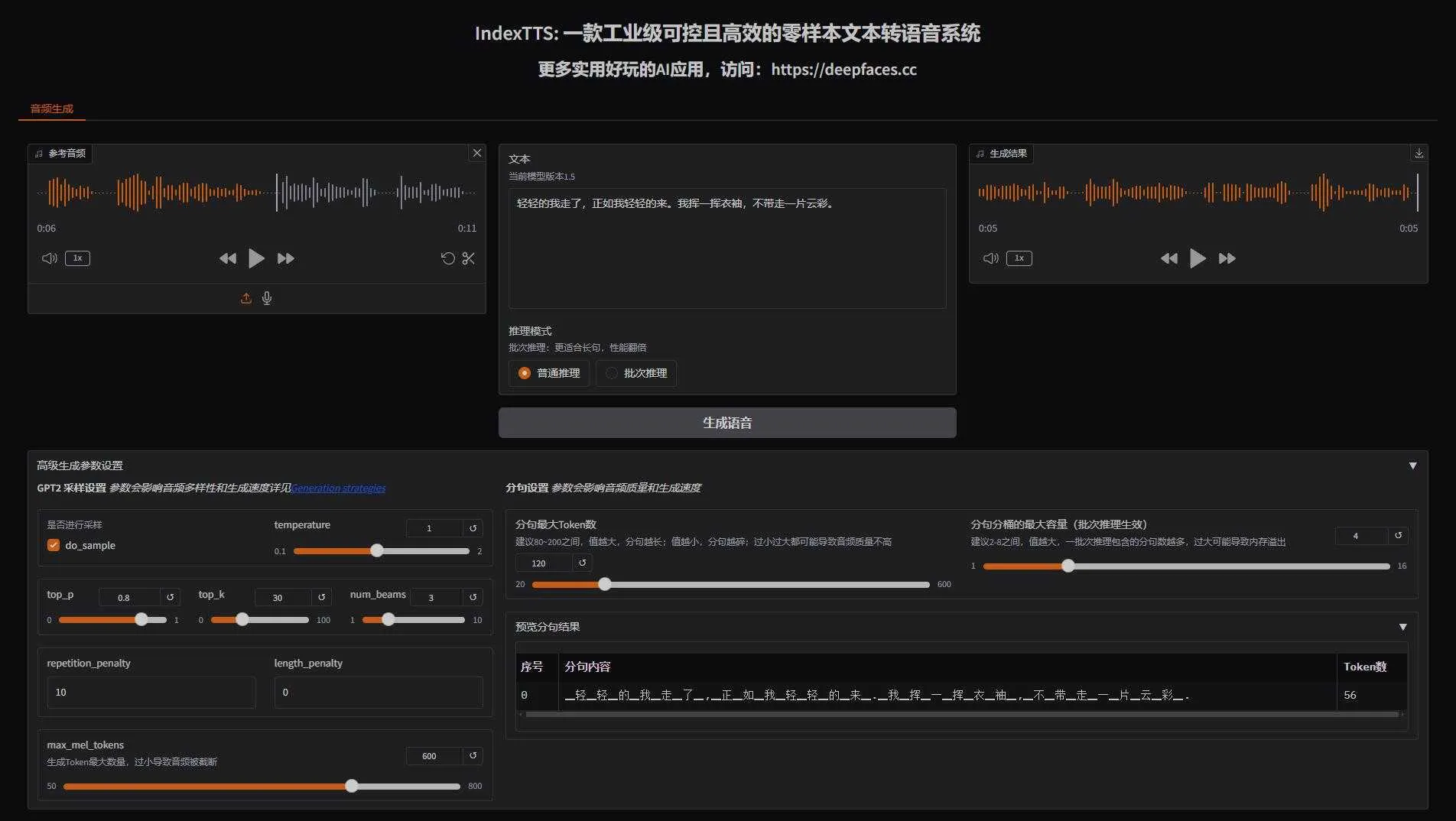Click the undo icon on reference audio
The width and height of the screenshot is (1456, 821).
448,258
